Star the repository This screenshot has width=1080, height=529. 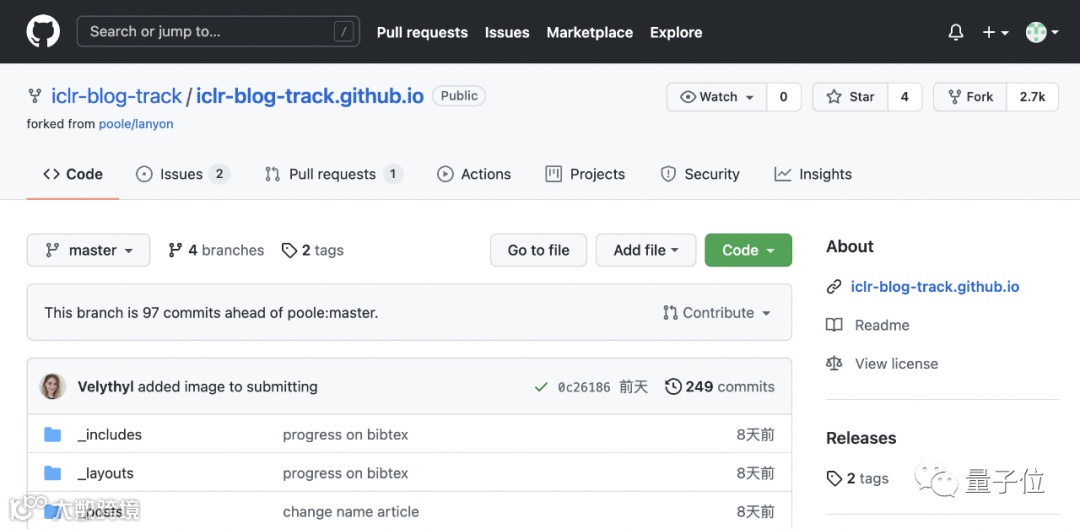851,97
